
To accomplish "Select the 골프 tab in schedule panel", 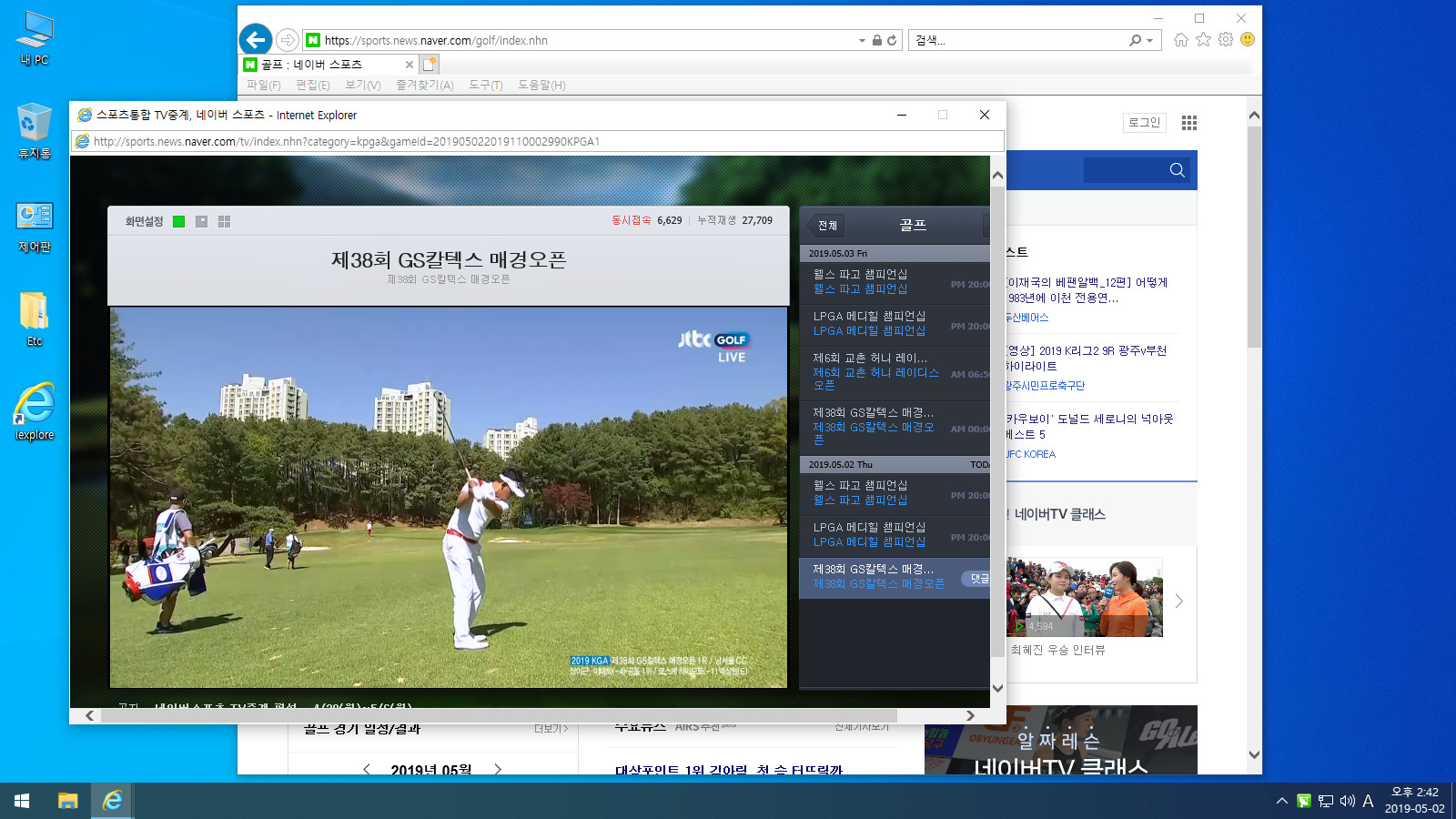I will [x=913, y=225].
